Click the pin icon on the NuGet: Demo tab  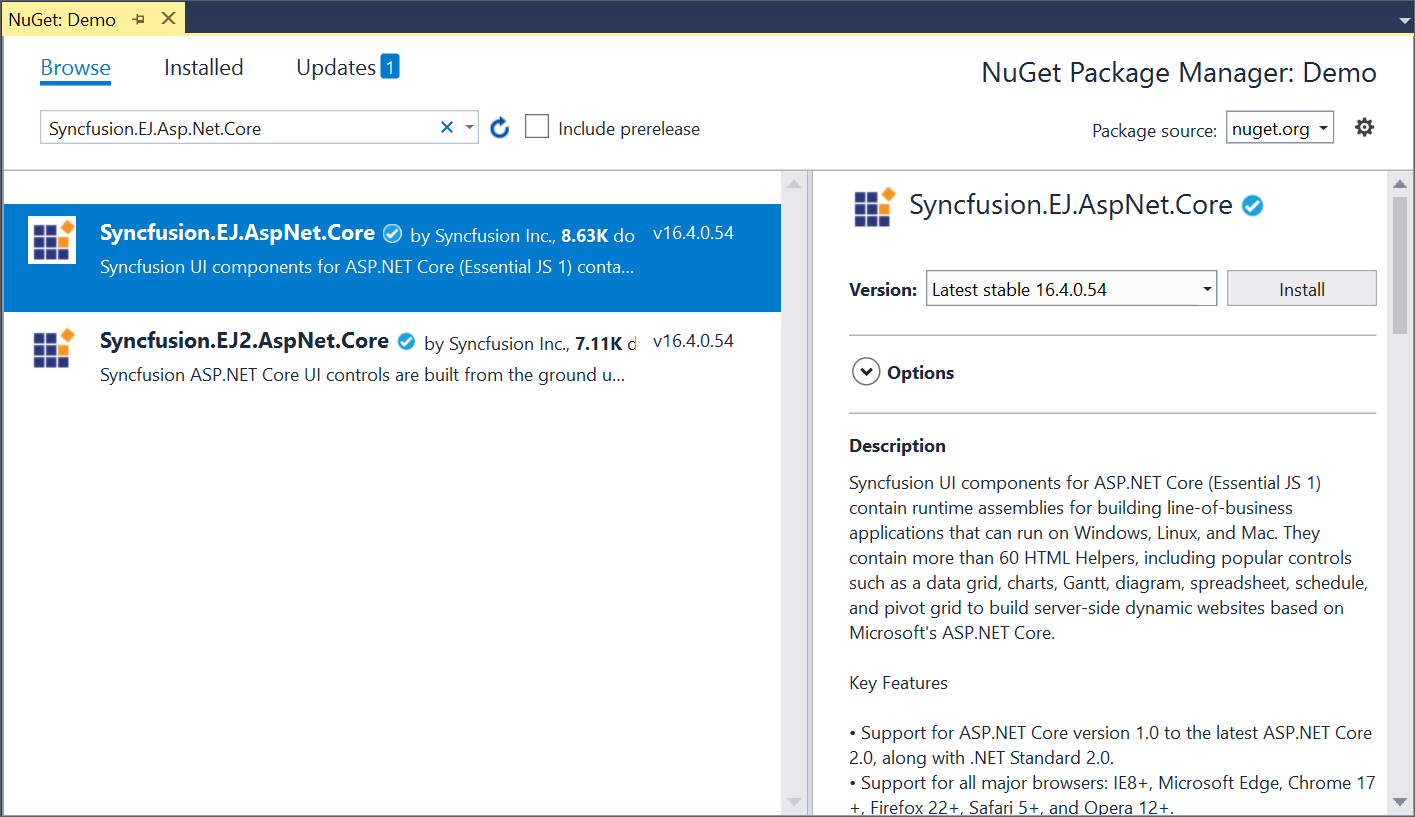pos(138,18)
